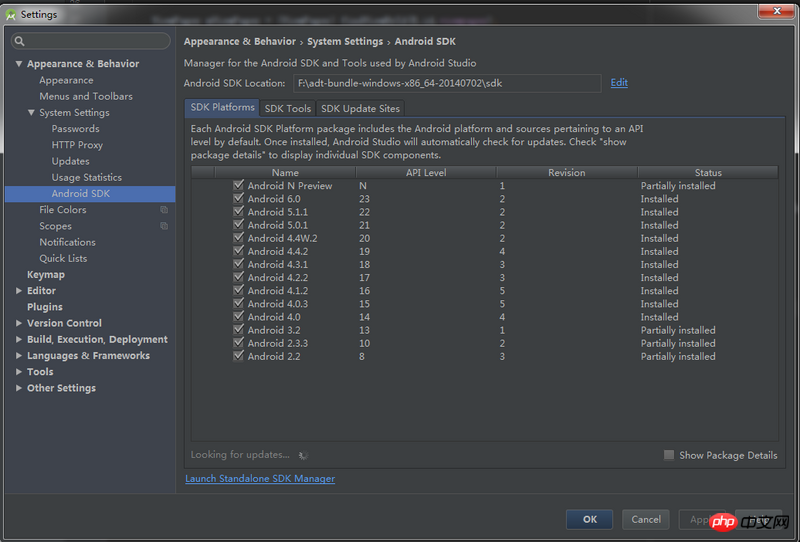
Task: Enable Show Package Details checkbox
Action: [x=669, y=455]
